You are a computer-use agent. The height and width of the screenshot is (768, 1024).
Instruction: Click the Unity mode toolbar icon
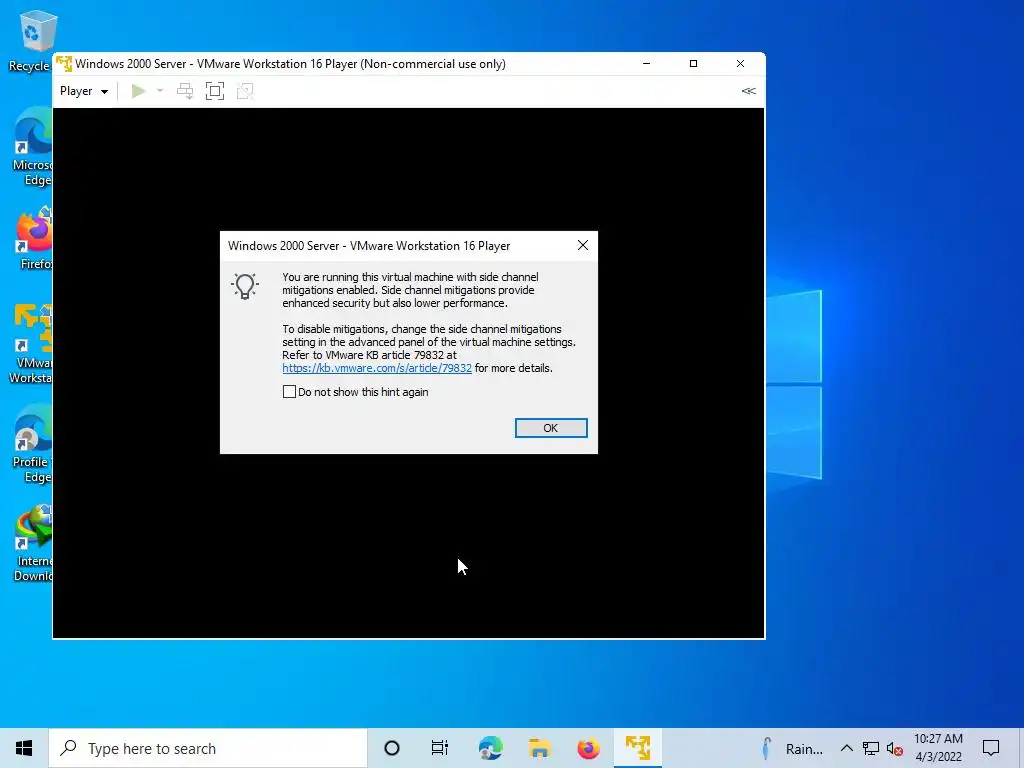245,91
